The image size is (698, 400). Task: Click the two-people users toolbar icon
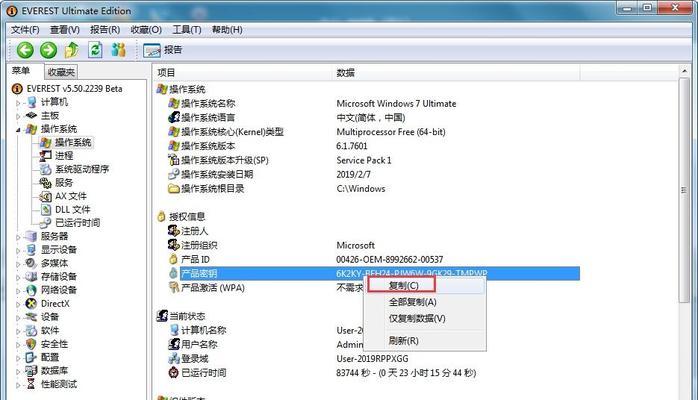pos(118,50)
